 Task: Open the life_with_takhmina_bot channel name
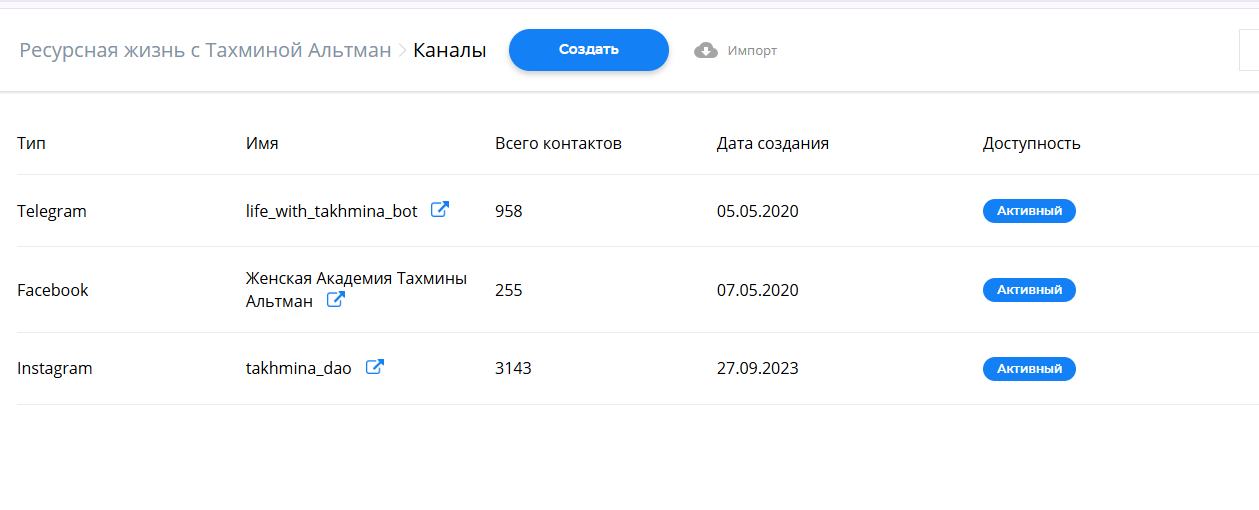click(x=331, y=211)
